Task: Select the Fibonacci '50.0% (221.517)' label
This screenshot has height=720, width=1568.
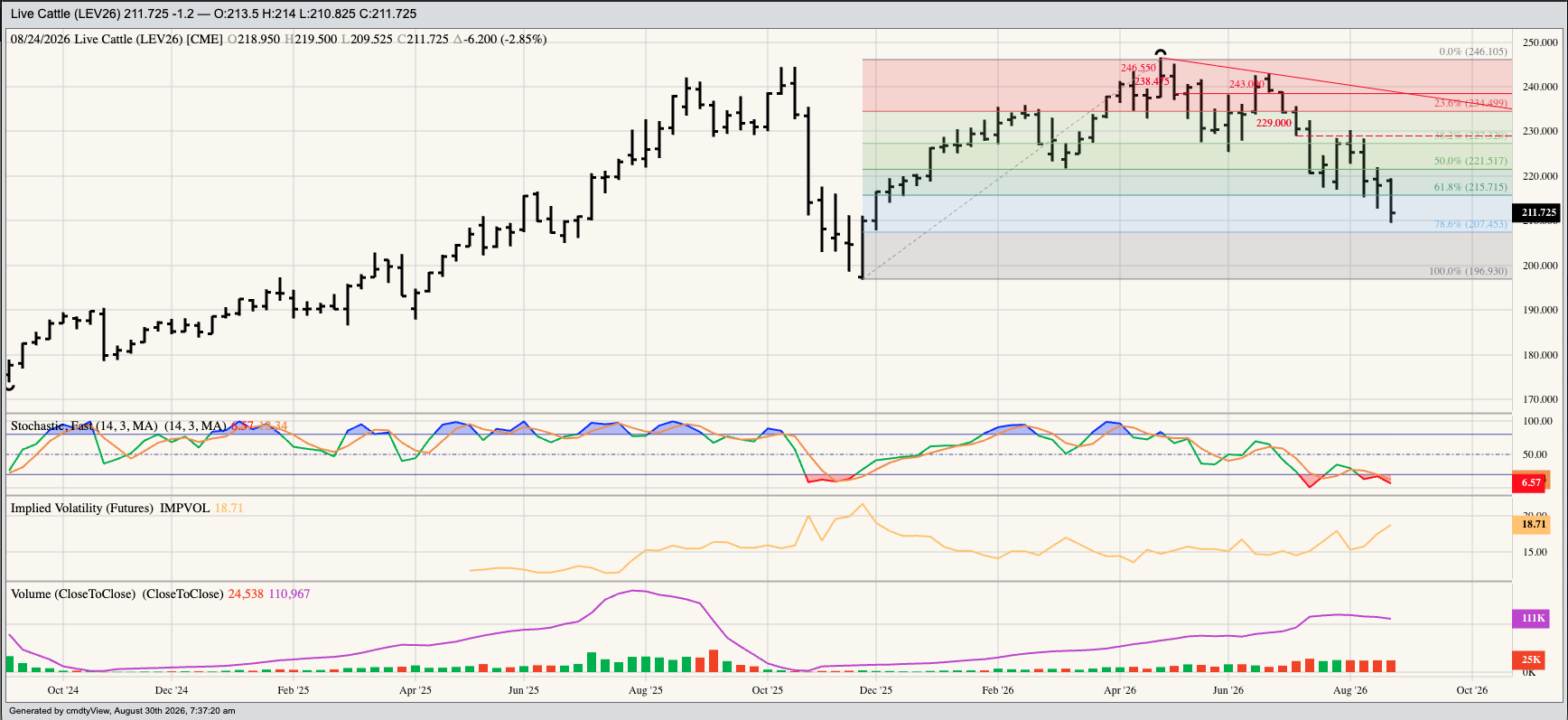Action: pyautogui.click(x=1470, y=161)
